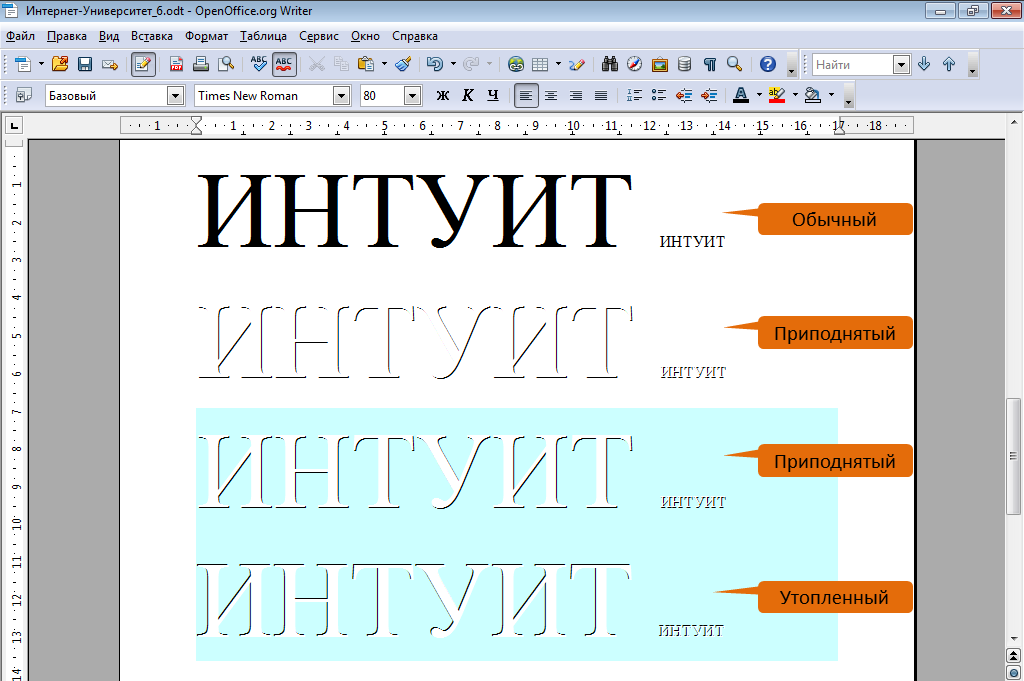Save the document with floppy icon
This screenshot has height=681, width=1024.
click(85, 65)
